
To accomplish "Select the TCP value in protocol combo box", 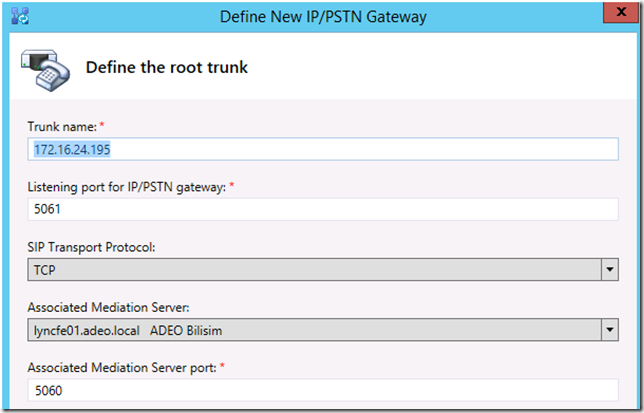I will pyautogui.click(x=45, y=270).
